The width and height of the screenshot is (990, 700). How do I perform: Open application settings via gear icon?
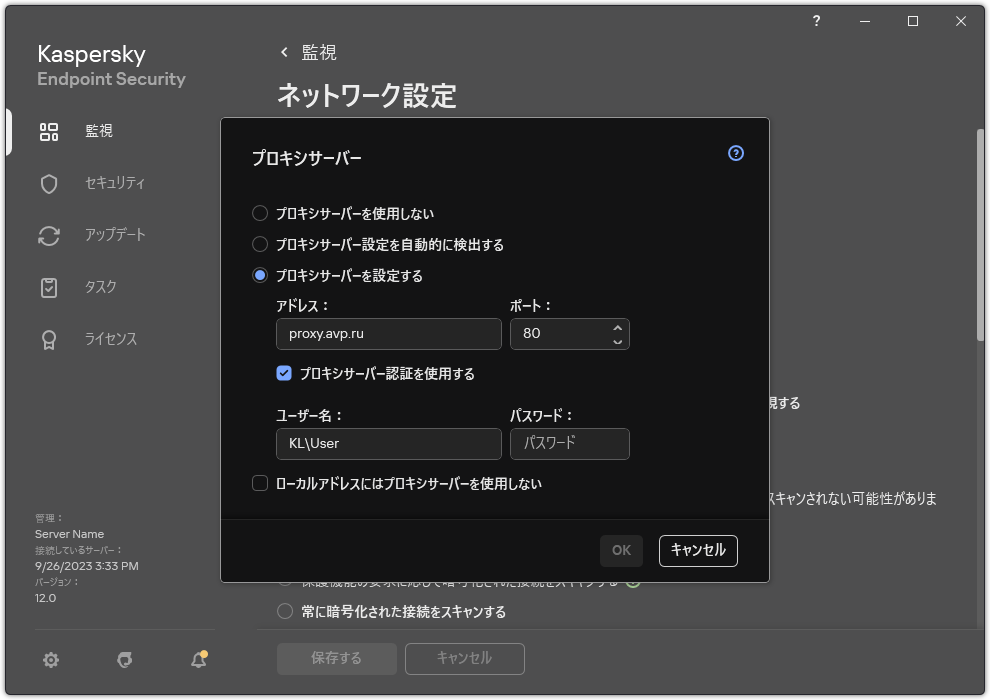tap(50, 660)
